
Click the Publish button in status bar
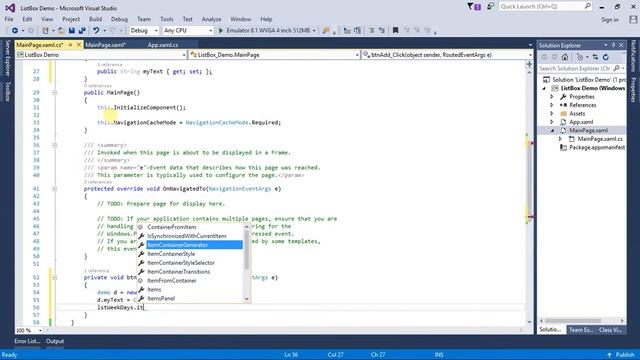point(621,355)
